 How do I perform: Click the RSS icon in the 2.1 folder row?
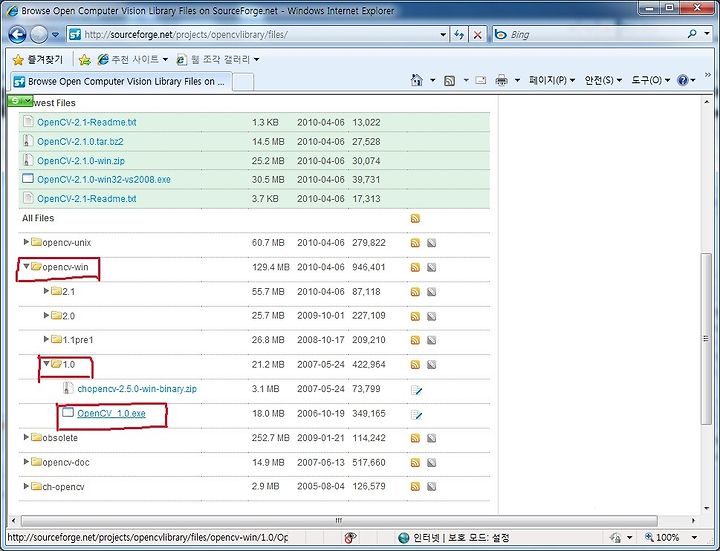click(x=415, y=292)
